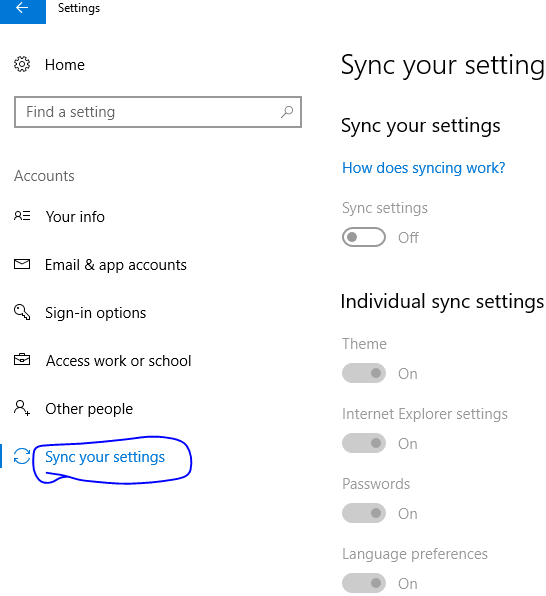Screen dimensions: 546x596
Task: Go to Sign-in options page
Action: [95, 313]
